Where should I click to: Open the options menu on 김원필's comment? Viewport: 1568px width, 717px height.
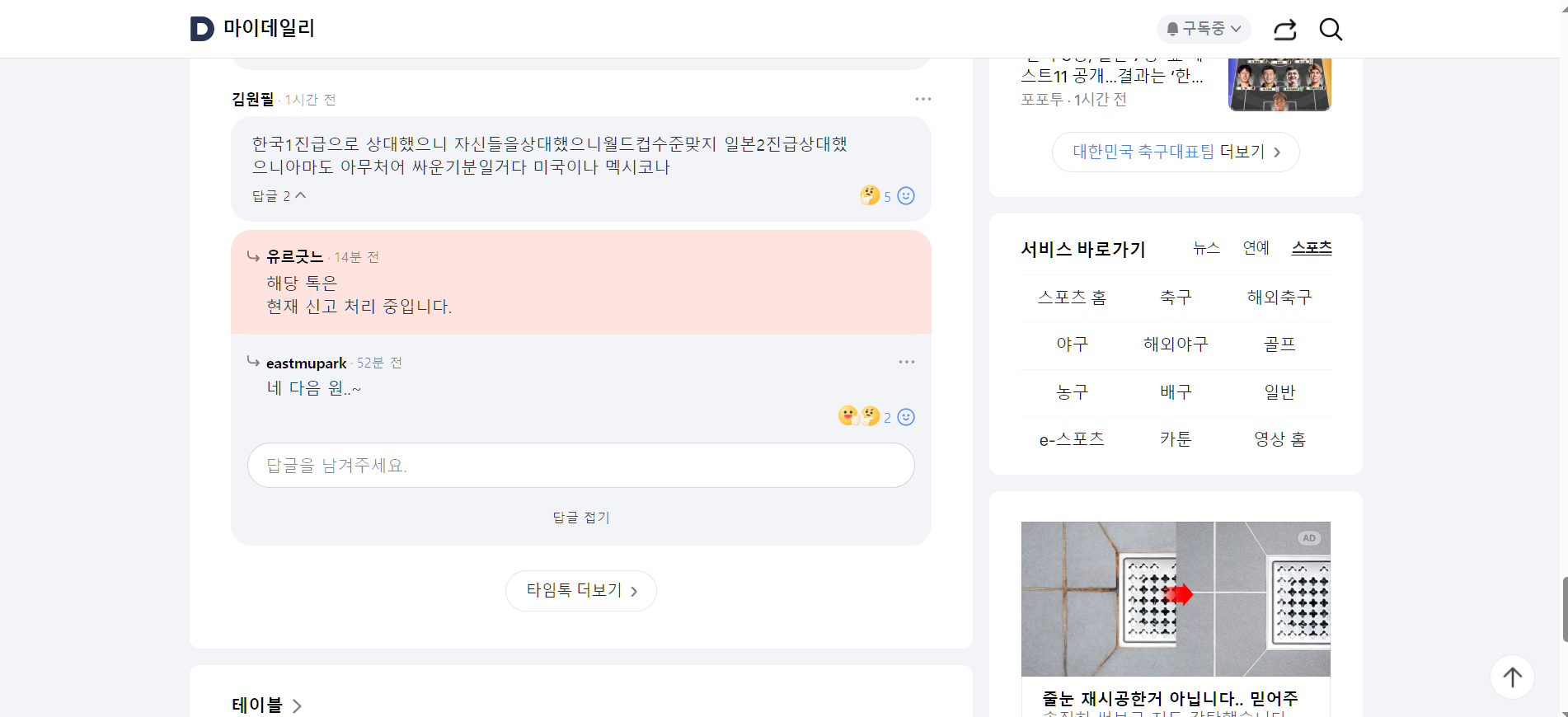(x=922, y=99)
